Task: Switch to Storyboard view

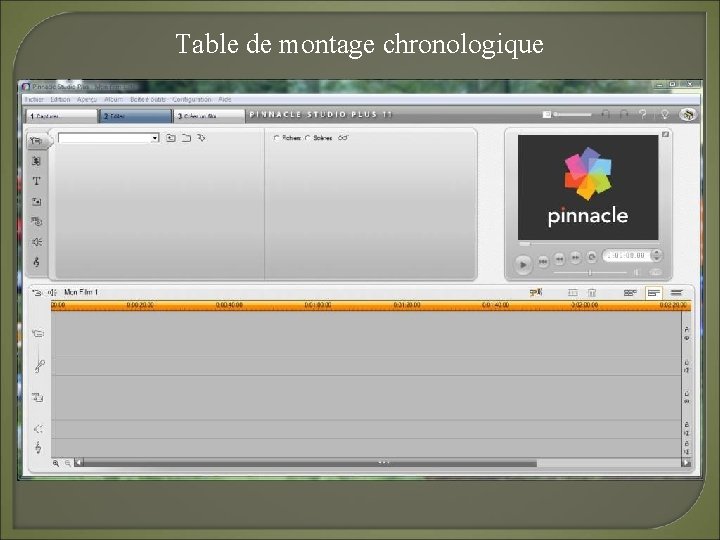Action: click(630, 292)
